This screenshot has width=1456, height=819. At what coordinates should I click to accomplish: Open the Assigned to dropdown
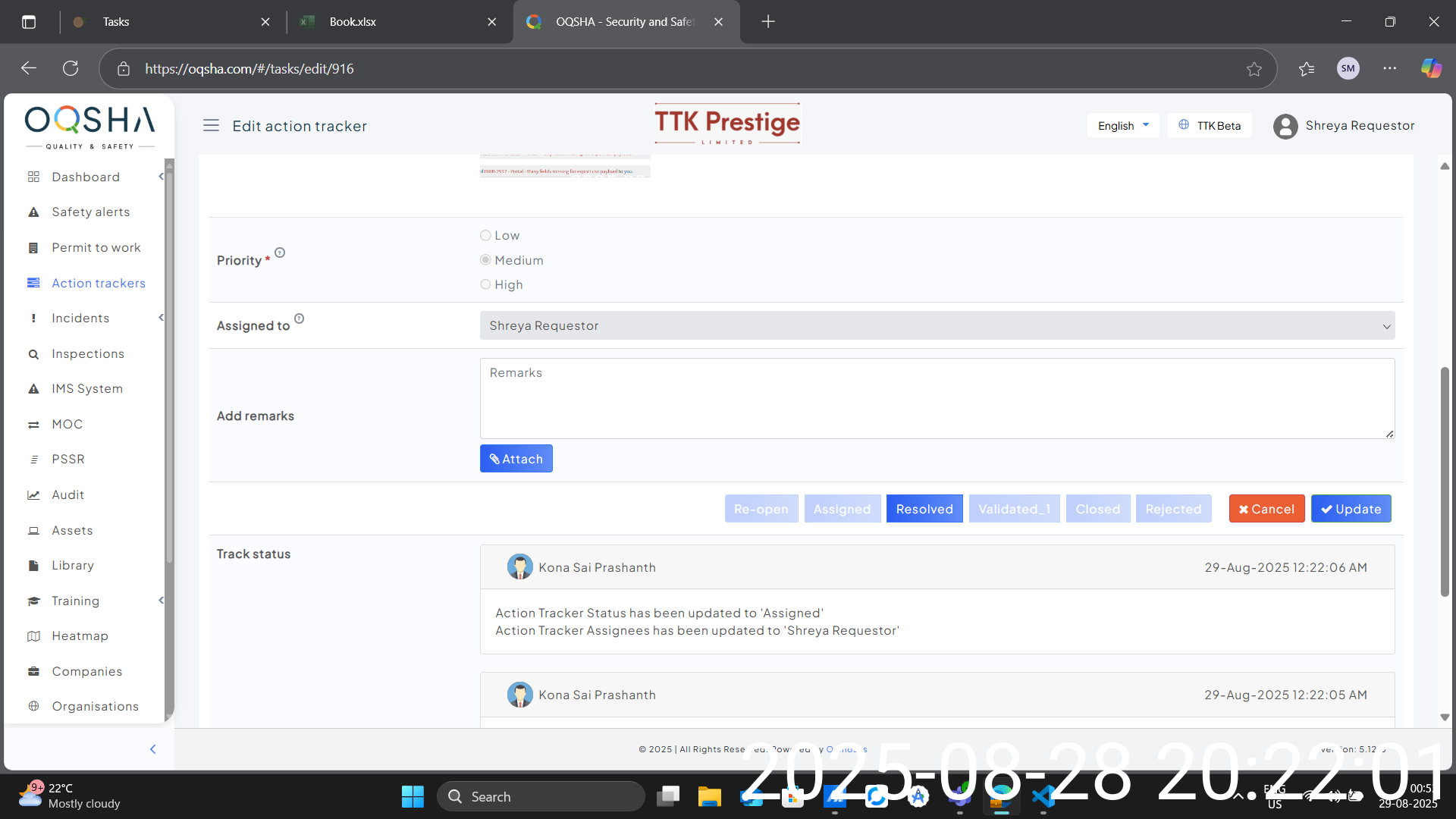pyautogui.click(x=937, y=326)
